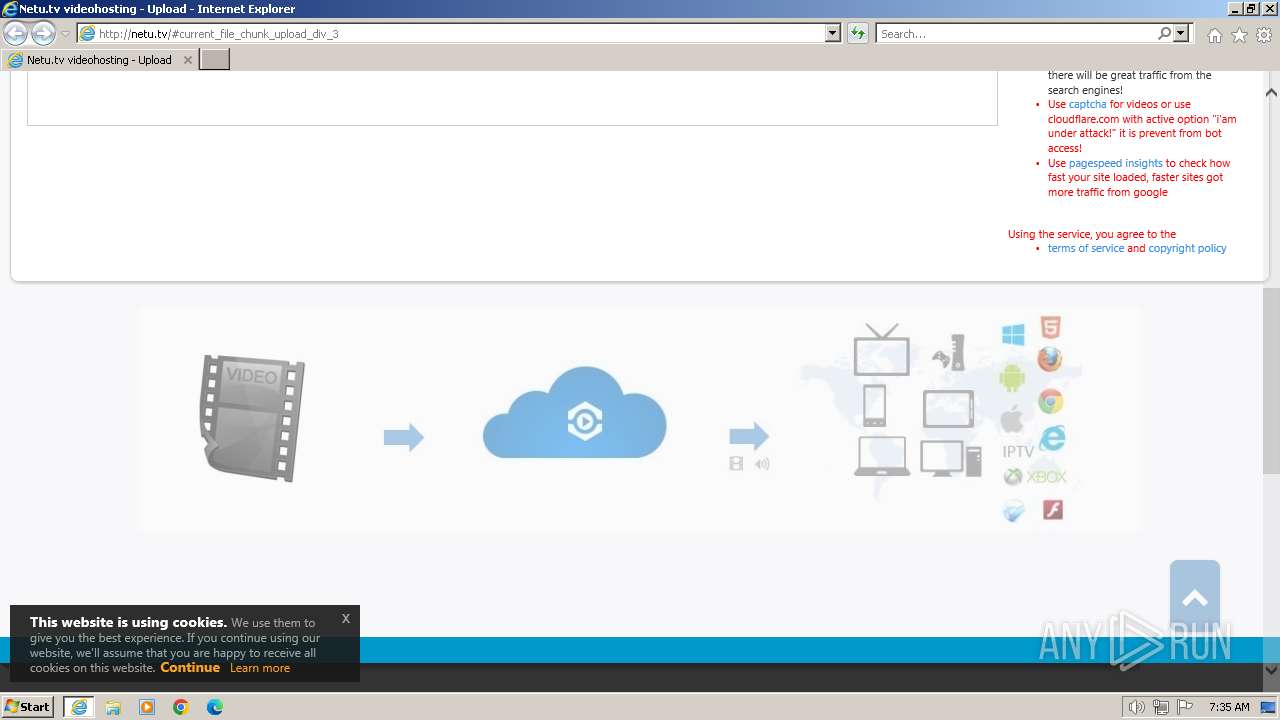Click the Windows logo icon
This screenshot has height=720, width=1280.
point(1013,335)
